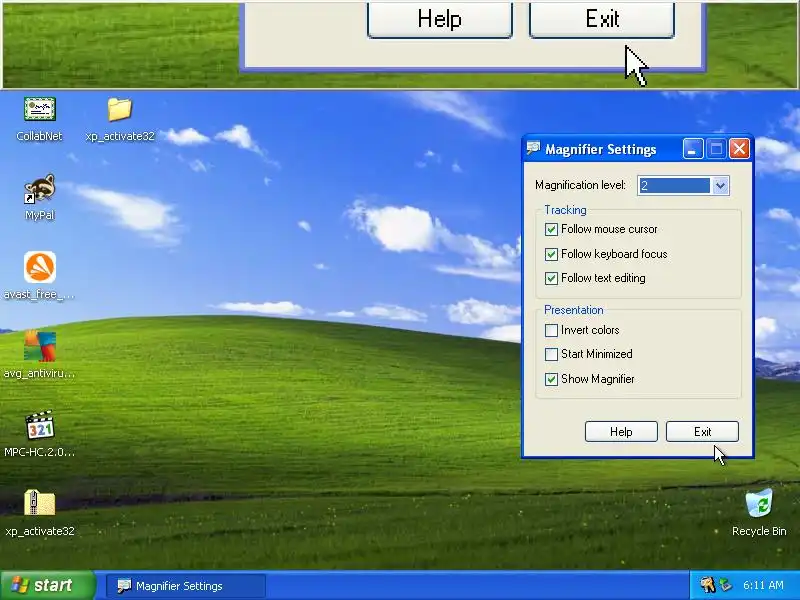This screenshot has height=600, width=800.
Task: Click the enlarged Help button in magnifier pane
Action: point(440,19)
